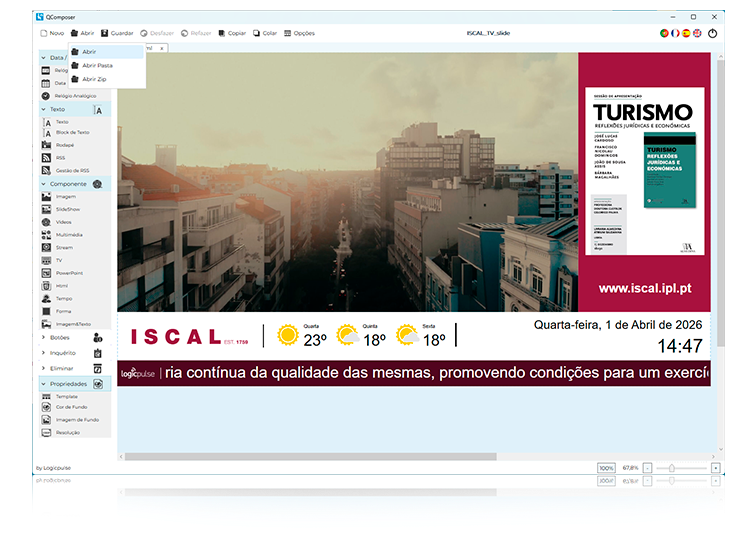
Task: Close the open document tab
Action: [x=162, y=48]
